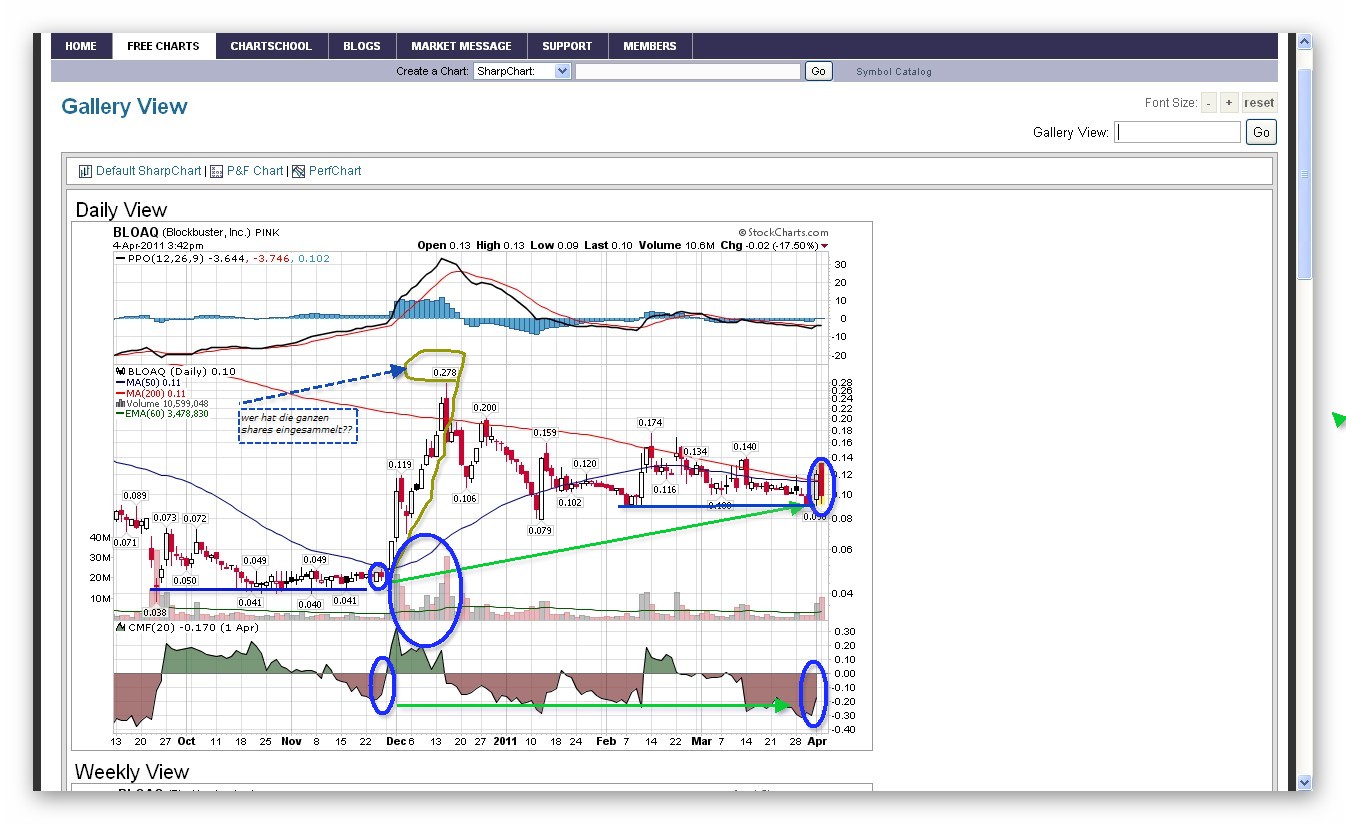Open the P&F Chart link
The height and width of the screenshot is (824, 1346).
255,171
